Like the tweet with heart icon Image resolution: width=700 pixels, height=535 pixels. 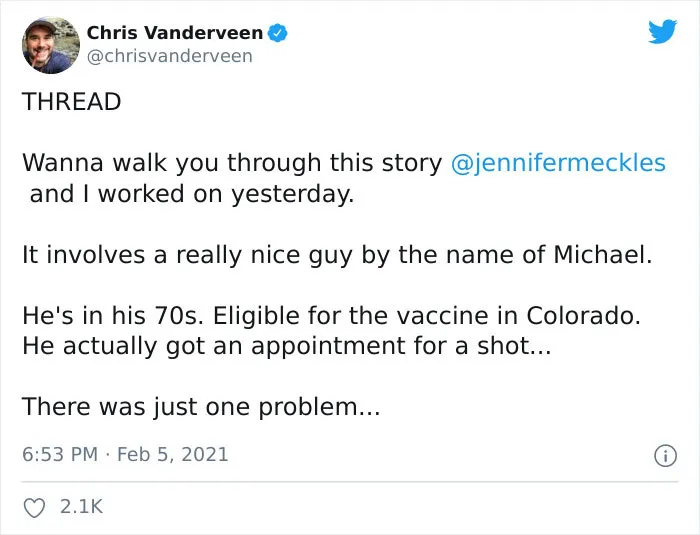(34, 507)
